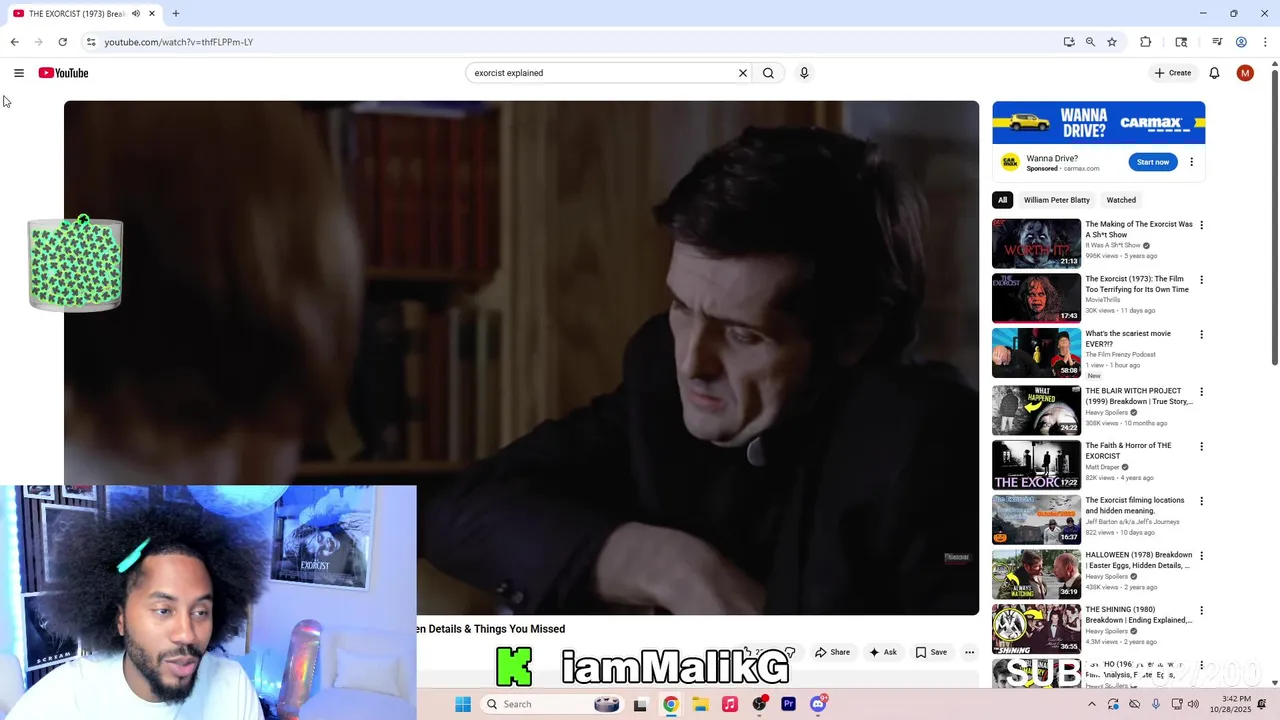1280x720 pixels.
Task: Open Exorcist filming locations video title
Action: point(1135,505)
